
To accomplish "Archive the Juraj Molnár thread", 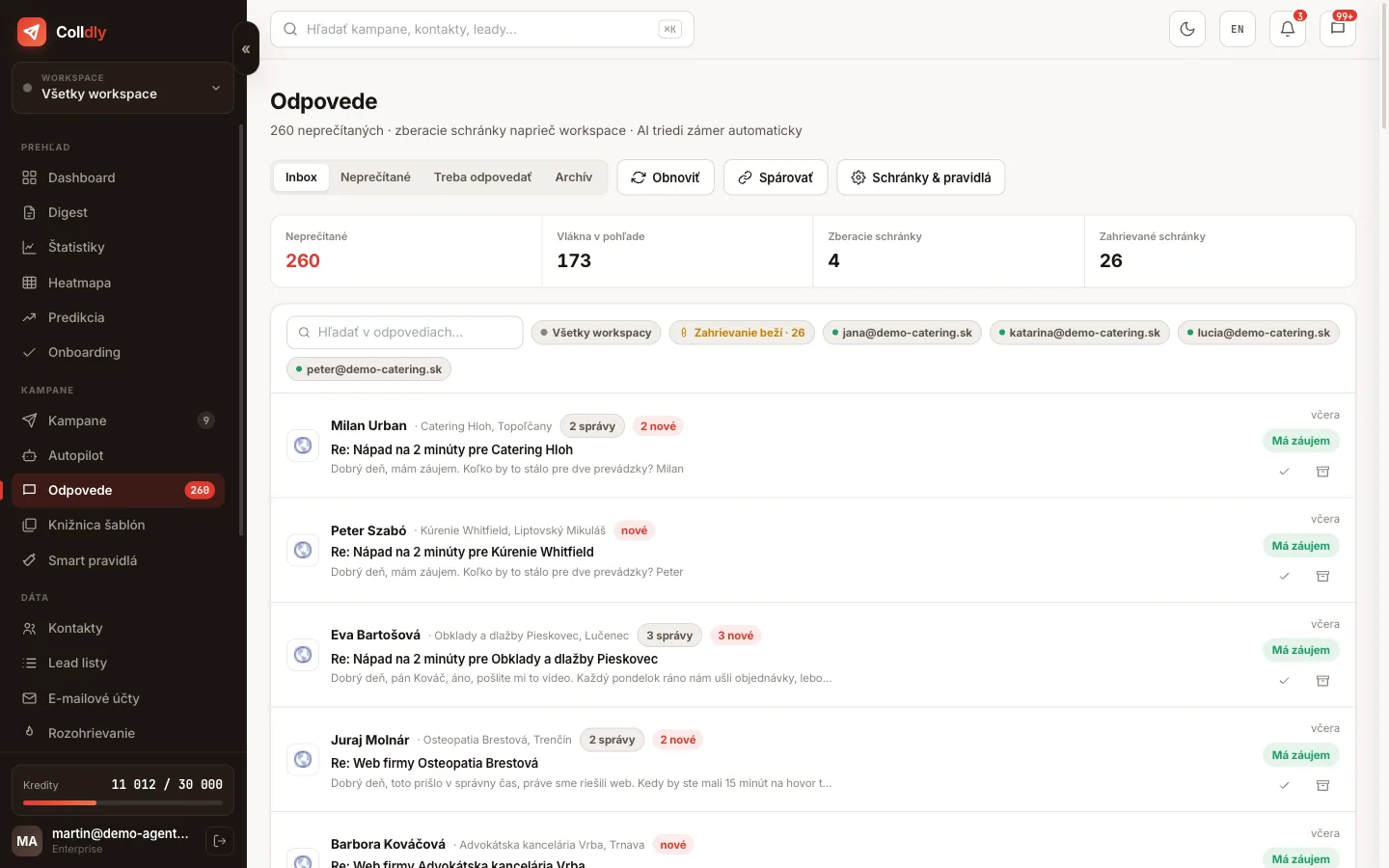I will (x=1323, y=785).
